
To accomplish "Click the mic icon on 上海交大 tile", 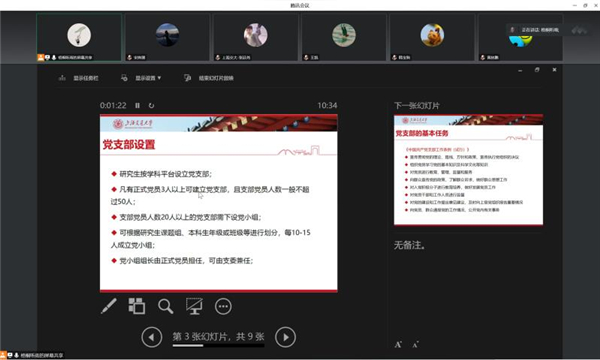I will (218, 57).
